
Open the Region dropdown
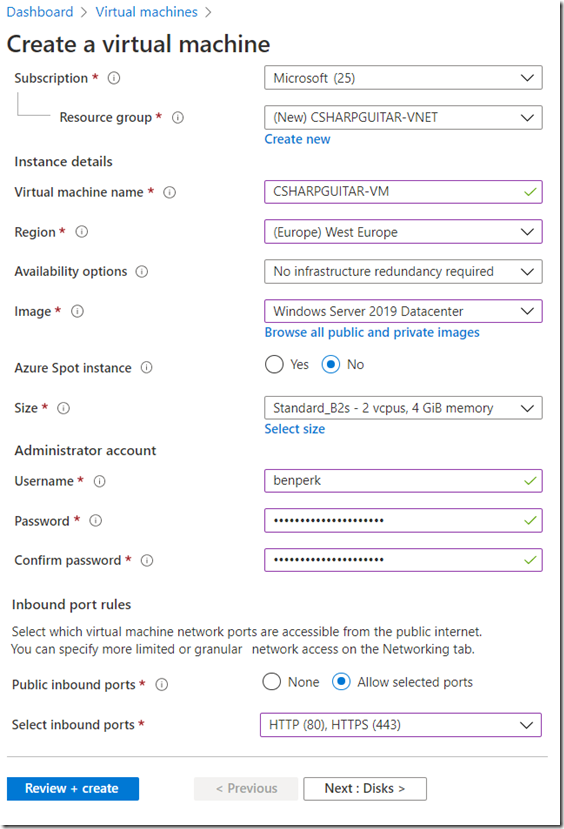[403, 232]
